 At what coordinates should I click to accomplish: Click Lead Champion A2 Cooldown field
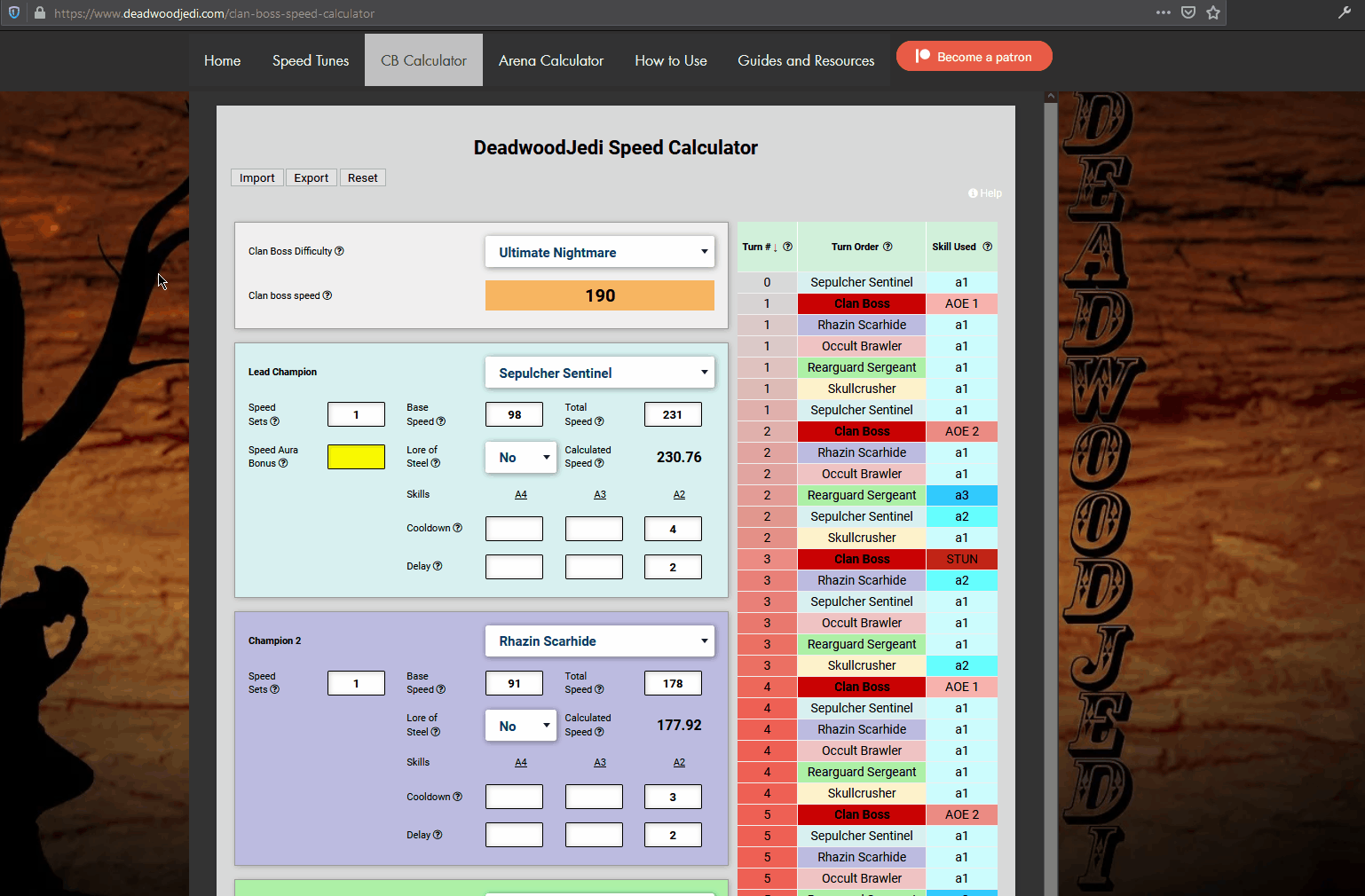[673, 529]
